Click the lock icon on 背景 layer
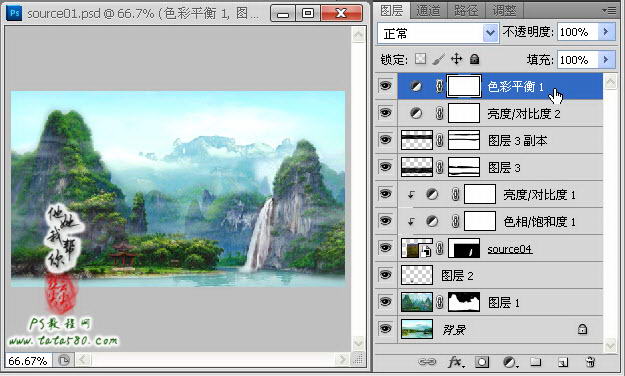The width and height of the screenshot is (625, 376). pos(582,329)
